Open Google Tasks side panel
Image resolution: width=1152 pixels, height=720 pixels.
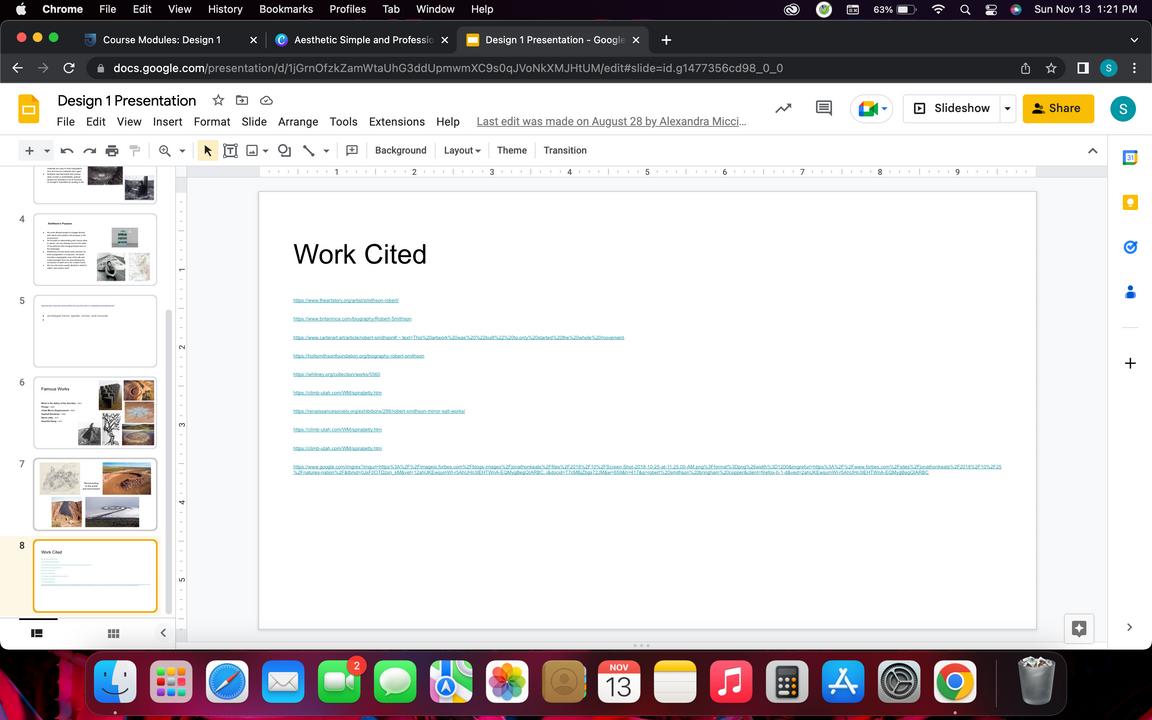(x=1130, y=247)
